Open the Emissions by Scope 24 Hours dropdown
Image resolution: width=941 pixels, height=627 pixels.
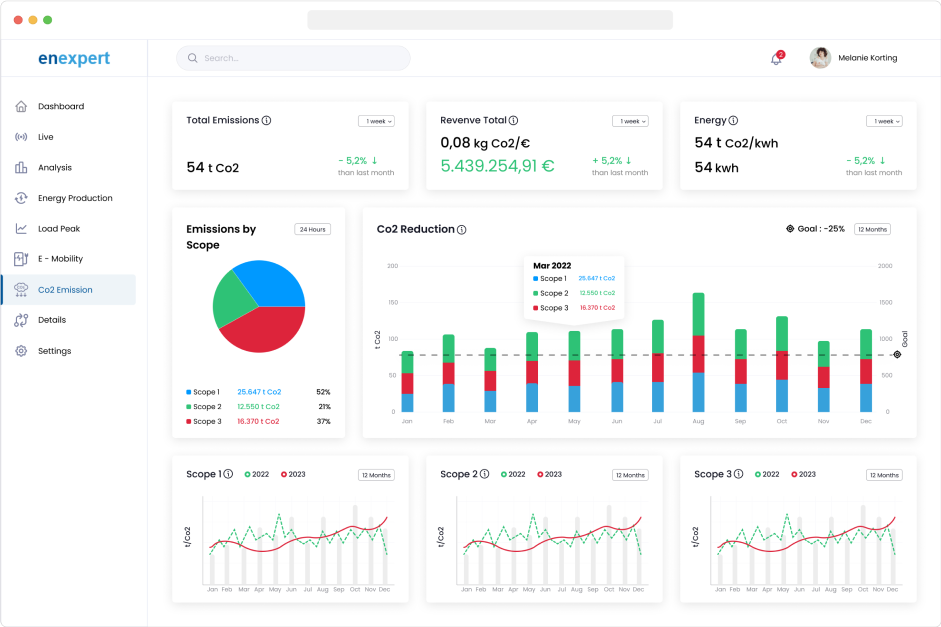(x=313, y=229)
